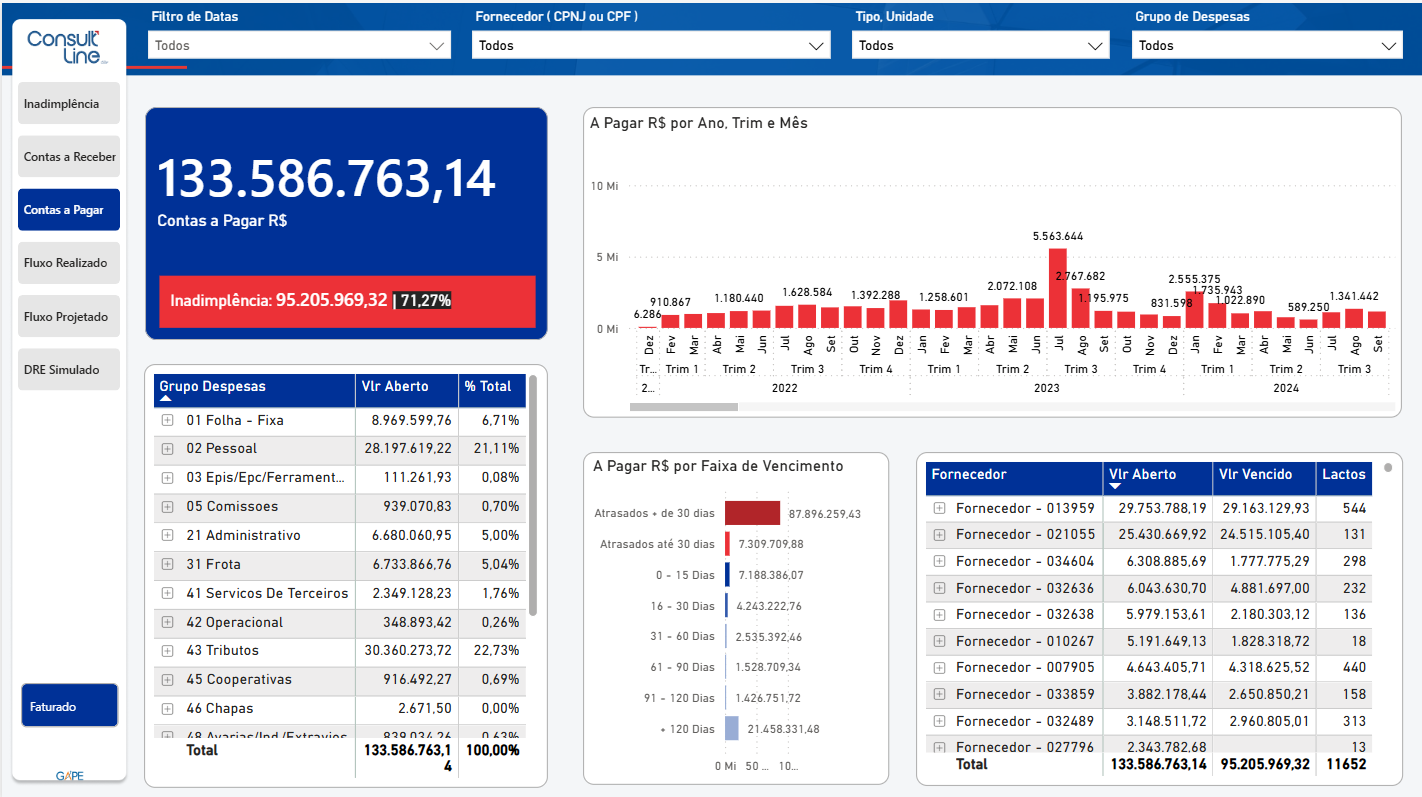This screenshot has width=1422, height=797.
Task: Expand the 46 Chapas row
Action: 168,709
